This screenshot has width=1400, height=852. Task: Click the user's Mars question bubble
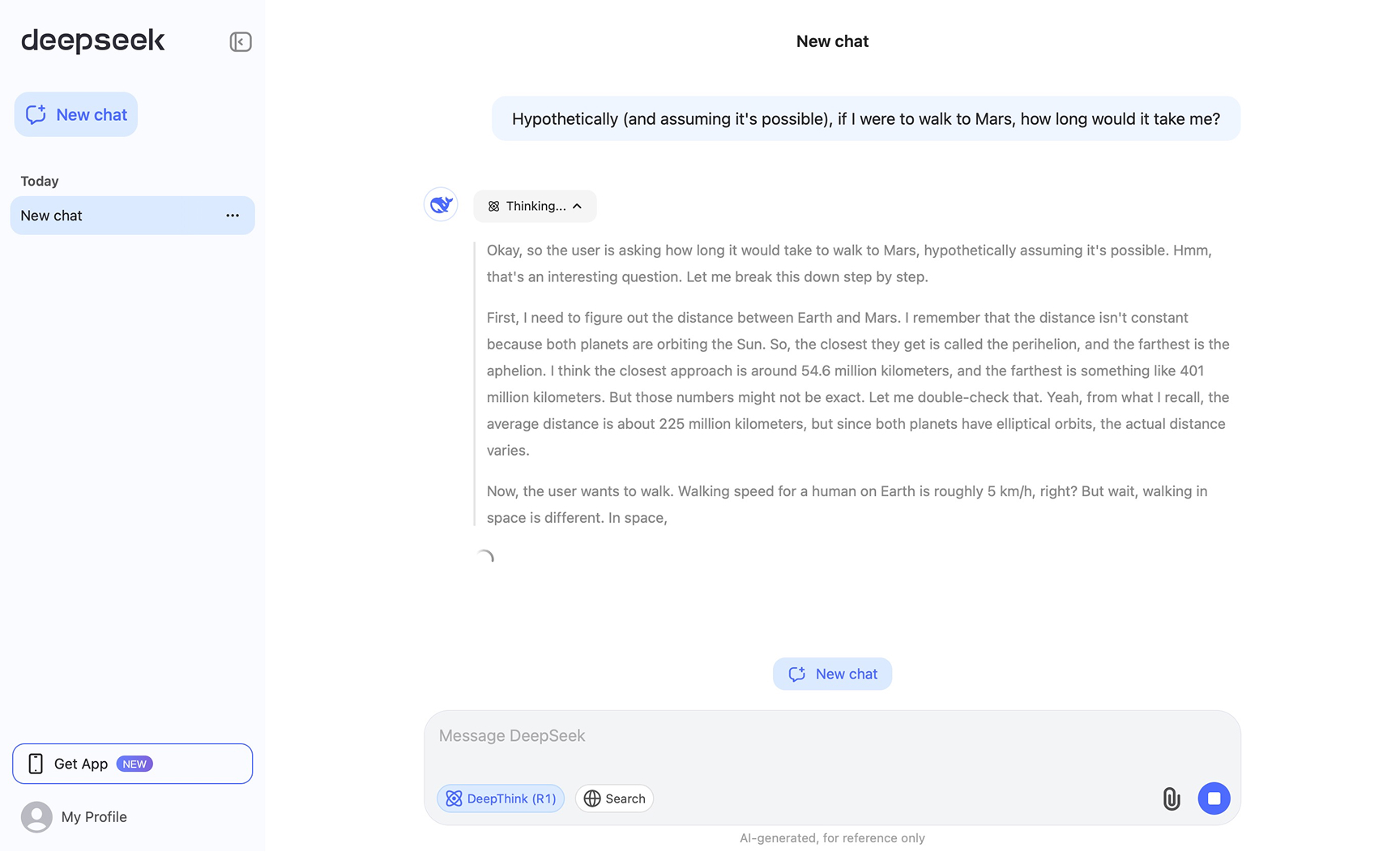pyautogui.click(x=865, y=119)
